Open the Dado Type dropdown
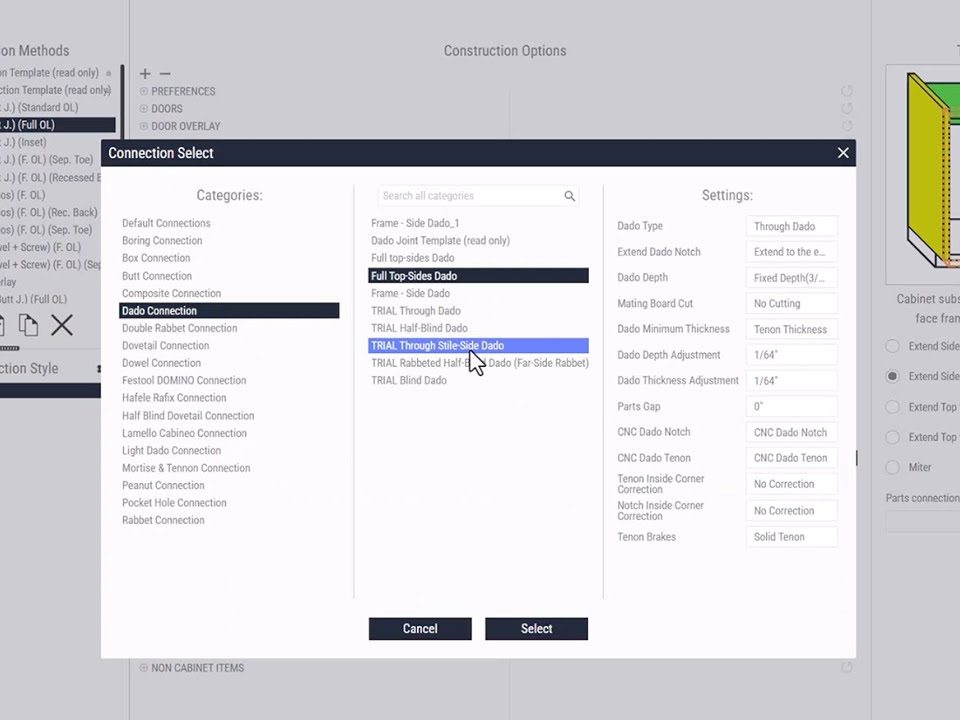This screenshot has height=720, width=960. point(791,226)
